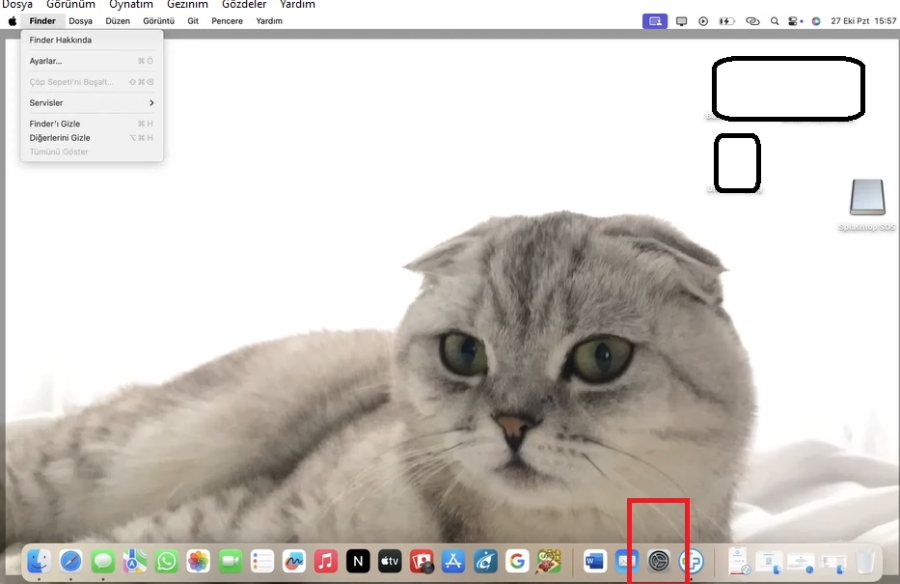The width and height of the screenshot is (900, 584).
Task: Open the Photos app from the Dock
Action: 198,561
